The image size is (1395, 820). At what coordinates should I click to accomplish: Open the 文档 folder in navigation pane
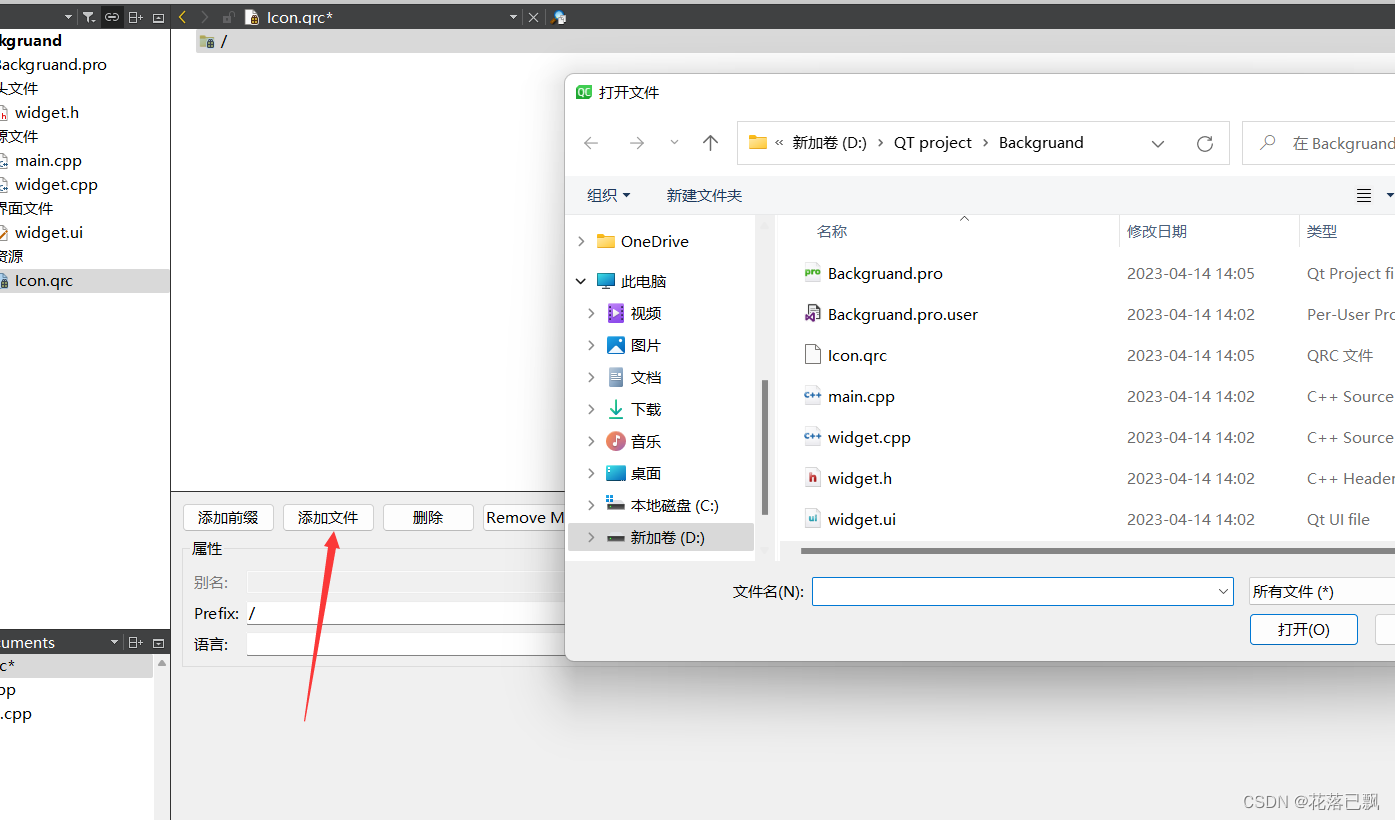(634, 377)
